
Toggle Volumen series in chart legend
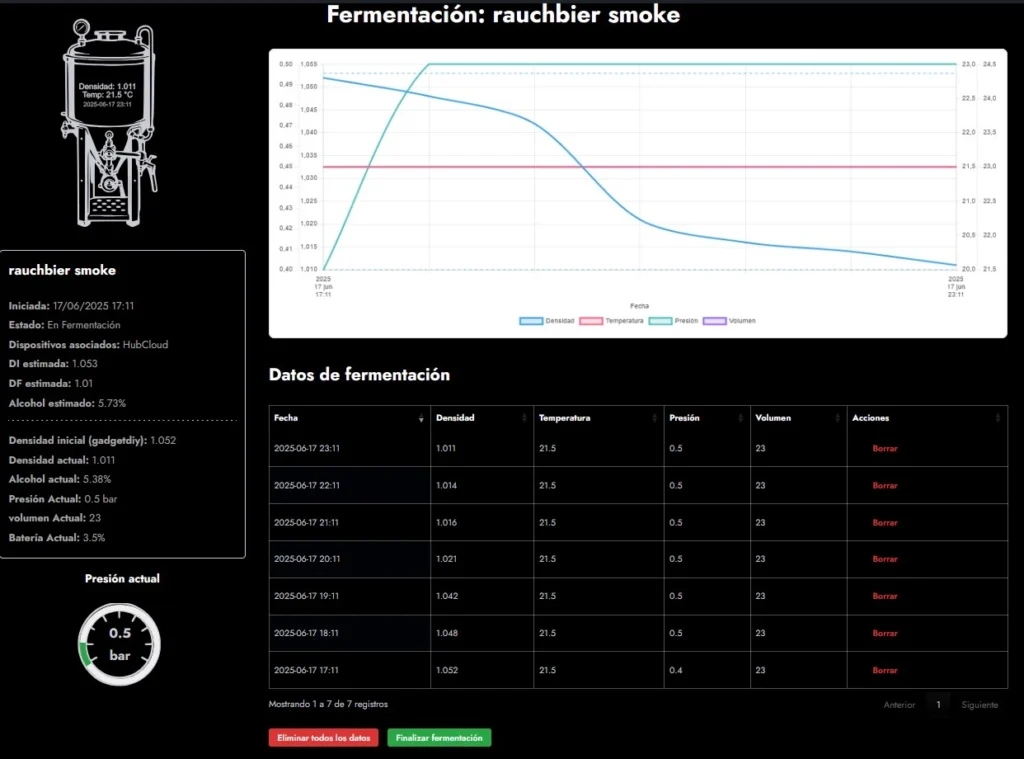(x=731, y=321)
